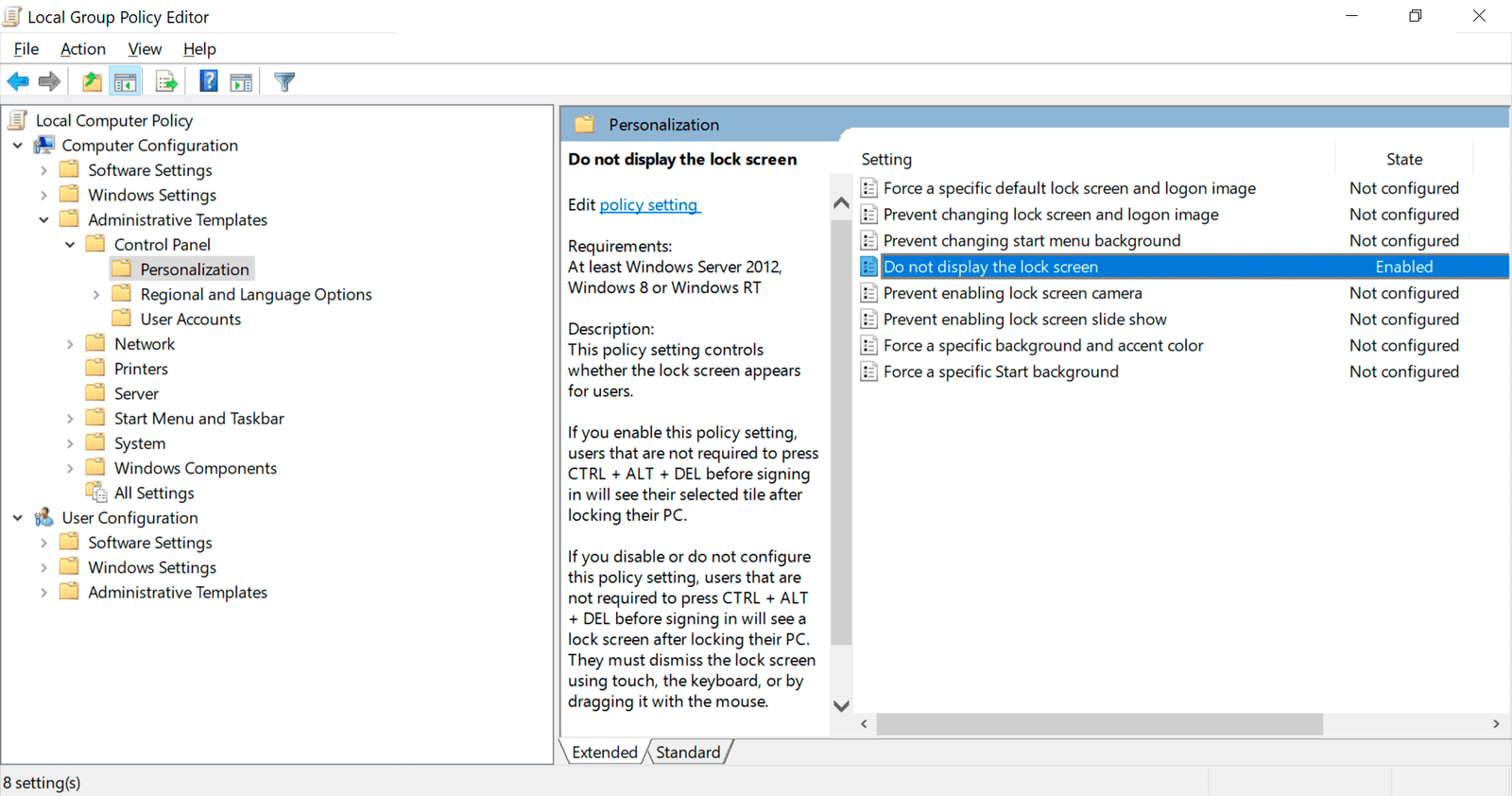Expand Windows Settings under Computer Configuration
The width and height of the screenshot is (1512, 796).
[x=43, y=195]
